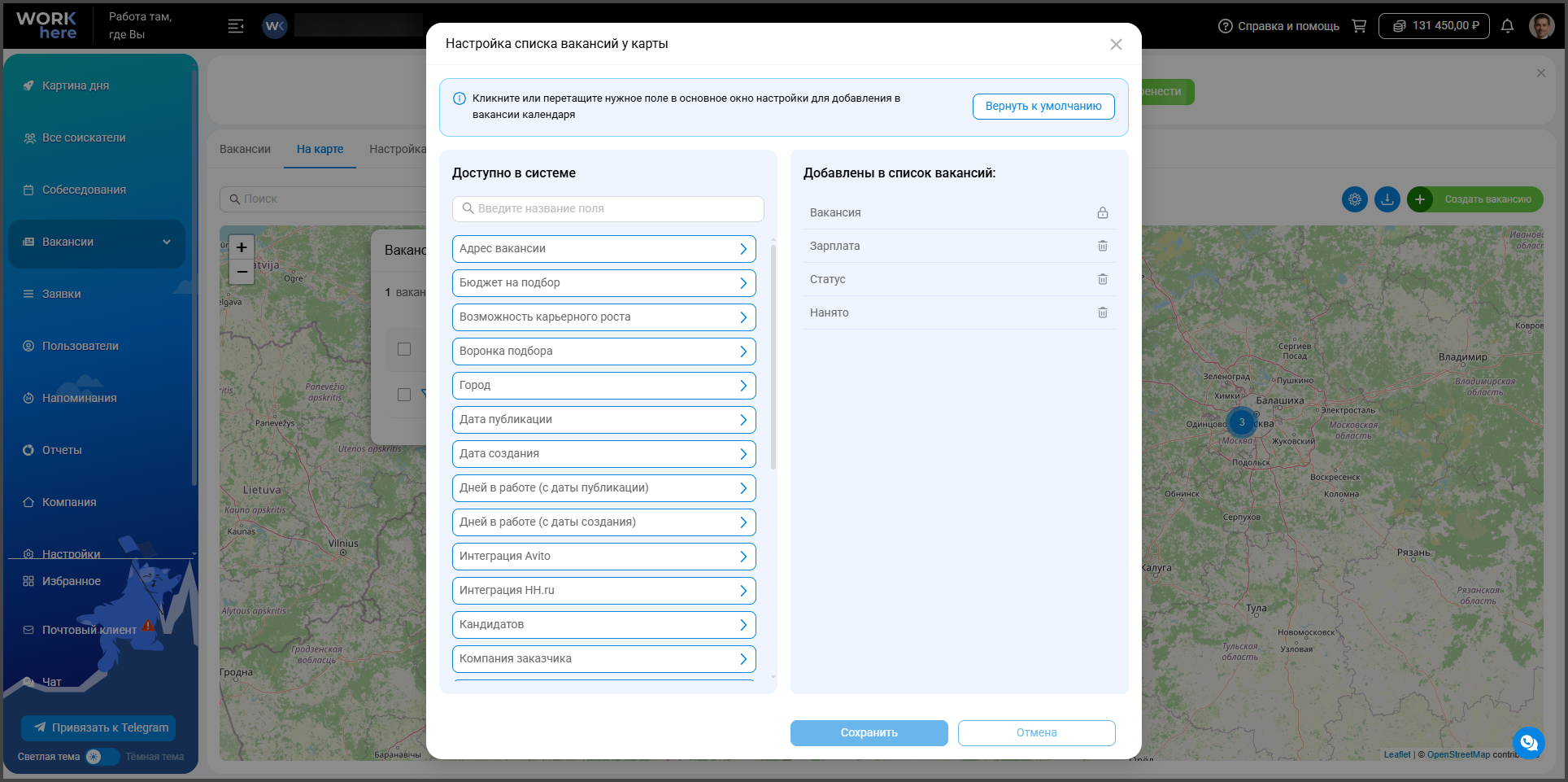Add the Дата публикации field
Image resolution: width=1568 pixels, height=782 pixels.
[604, 420]
